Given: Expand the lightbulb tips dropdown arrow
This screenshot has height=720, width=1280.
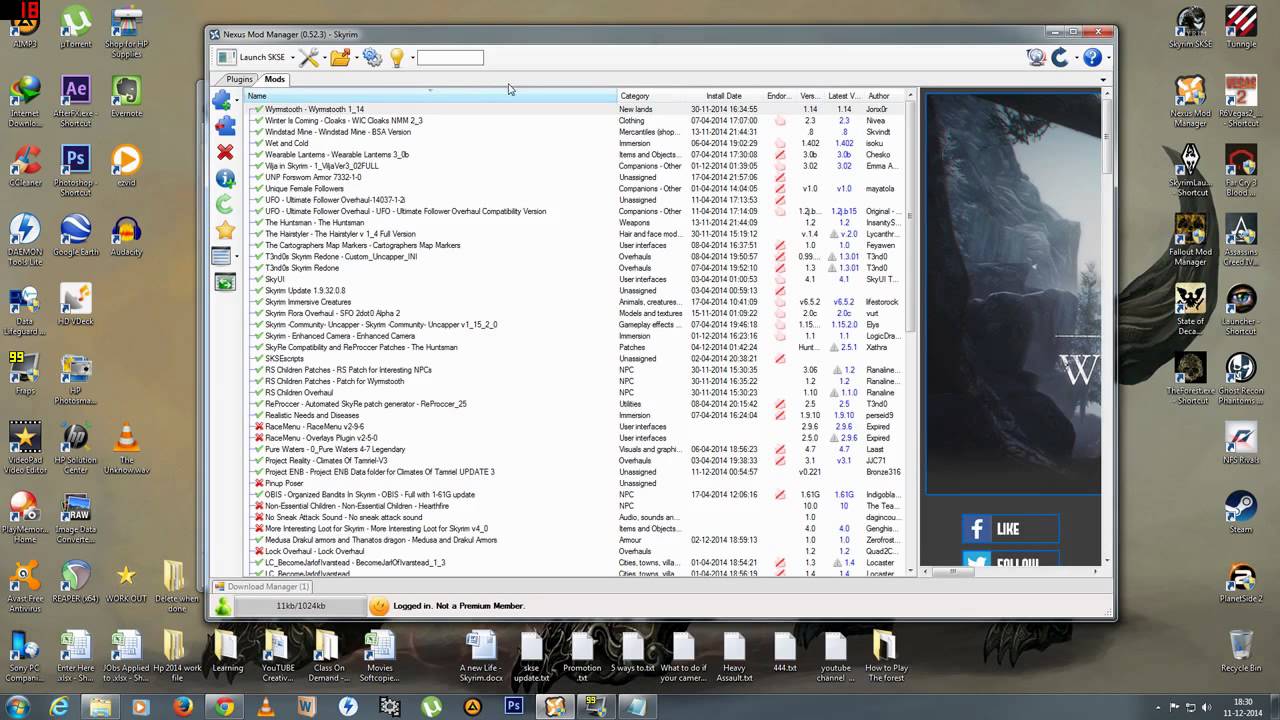Looking at the screenshot, I should 411,58.
